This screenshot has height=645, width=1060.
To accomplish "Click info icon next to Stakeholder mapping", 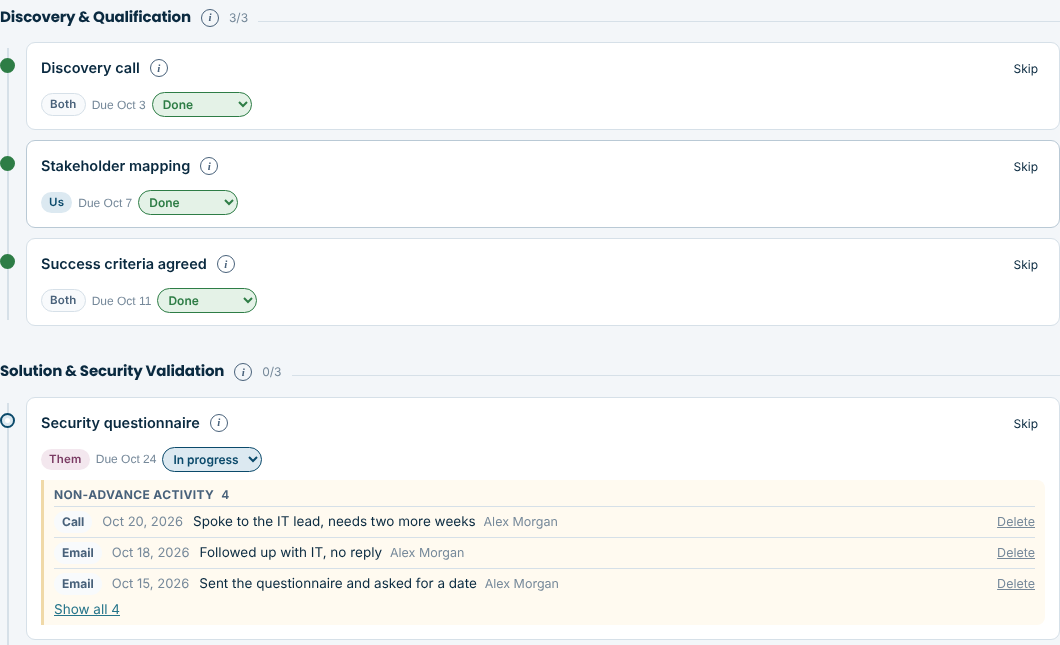I will (x=209, y=166).
